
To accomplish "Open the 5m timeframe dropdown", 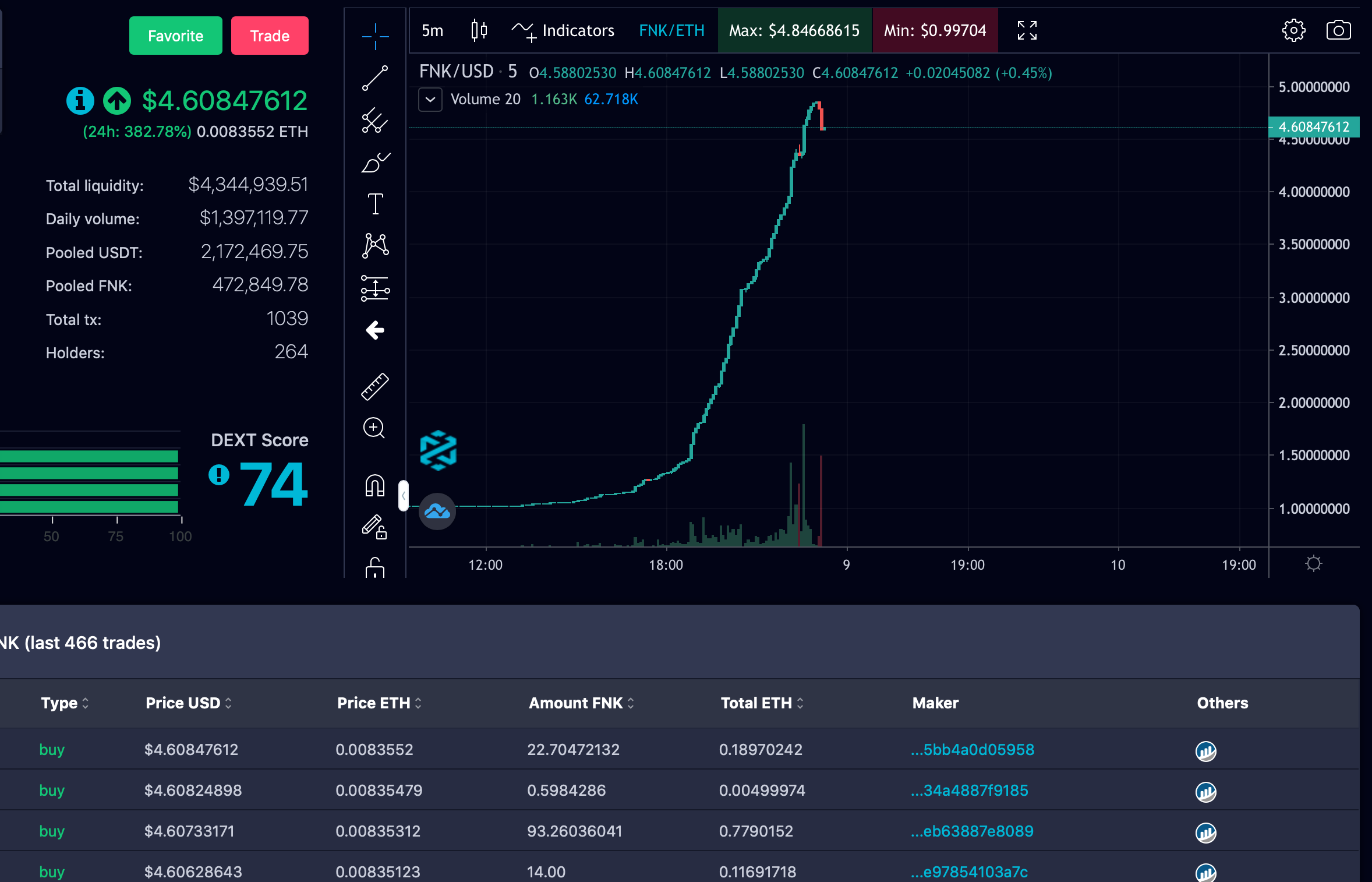I will (432, 30).
